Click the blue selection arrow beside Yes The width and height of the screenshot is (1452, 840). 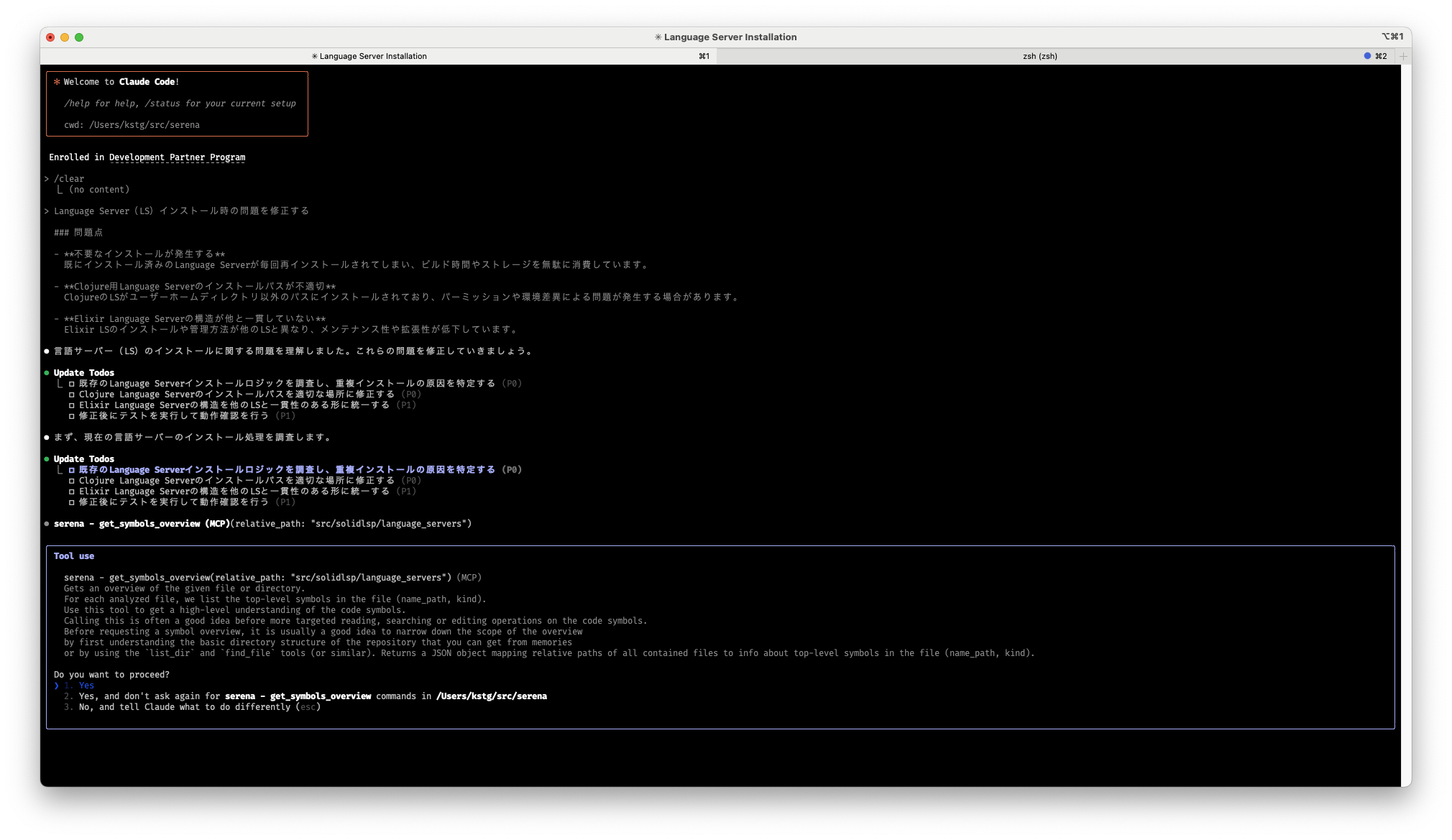(x=57, y=686)
